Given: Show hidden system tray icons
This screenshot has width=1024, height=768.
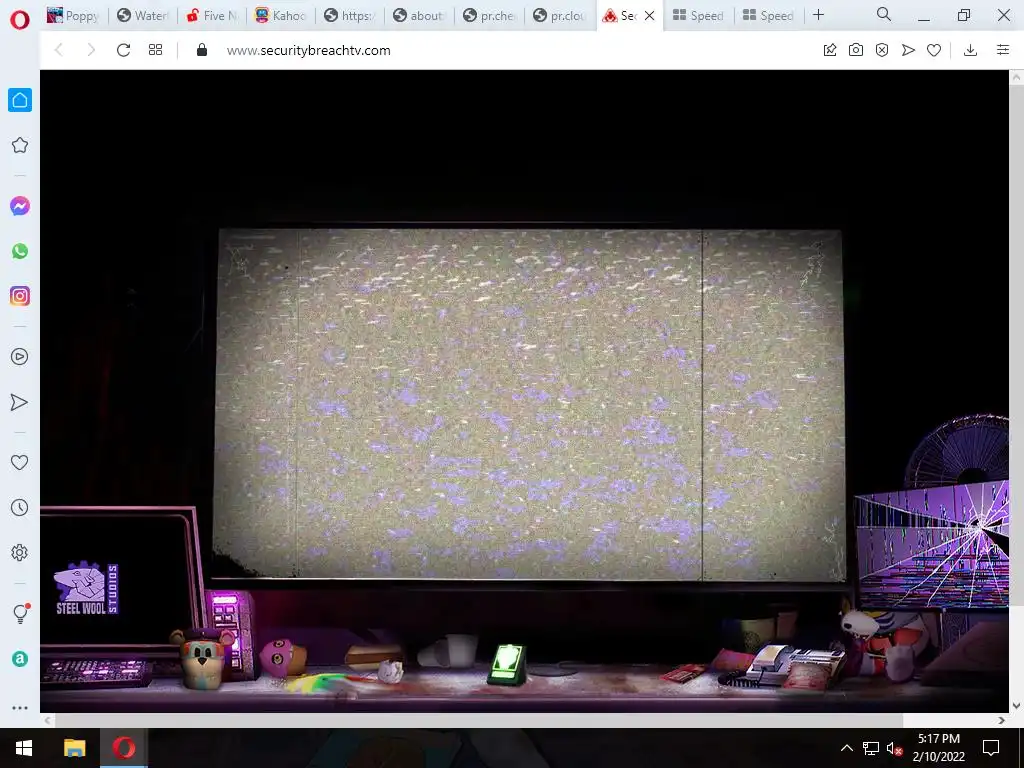Looking at the screenshot, I should (846, 748).
